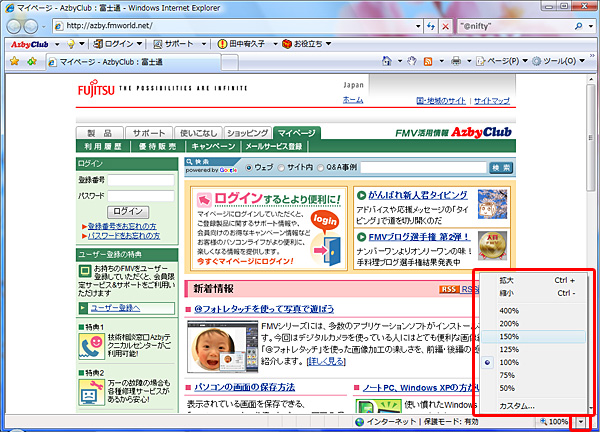Click the 登録番号 input field
The width and height of the screenshot is (600, 432).
pyautogui.click(x=141, y=180)
